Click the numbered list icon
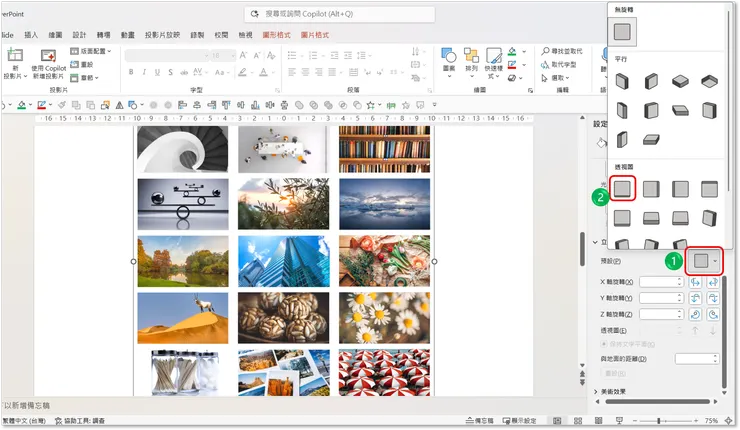740x430 pixels. click(x=313, y=56)
